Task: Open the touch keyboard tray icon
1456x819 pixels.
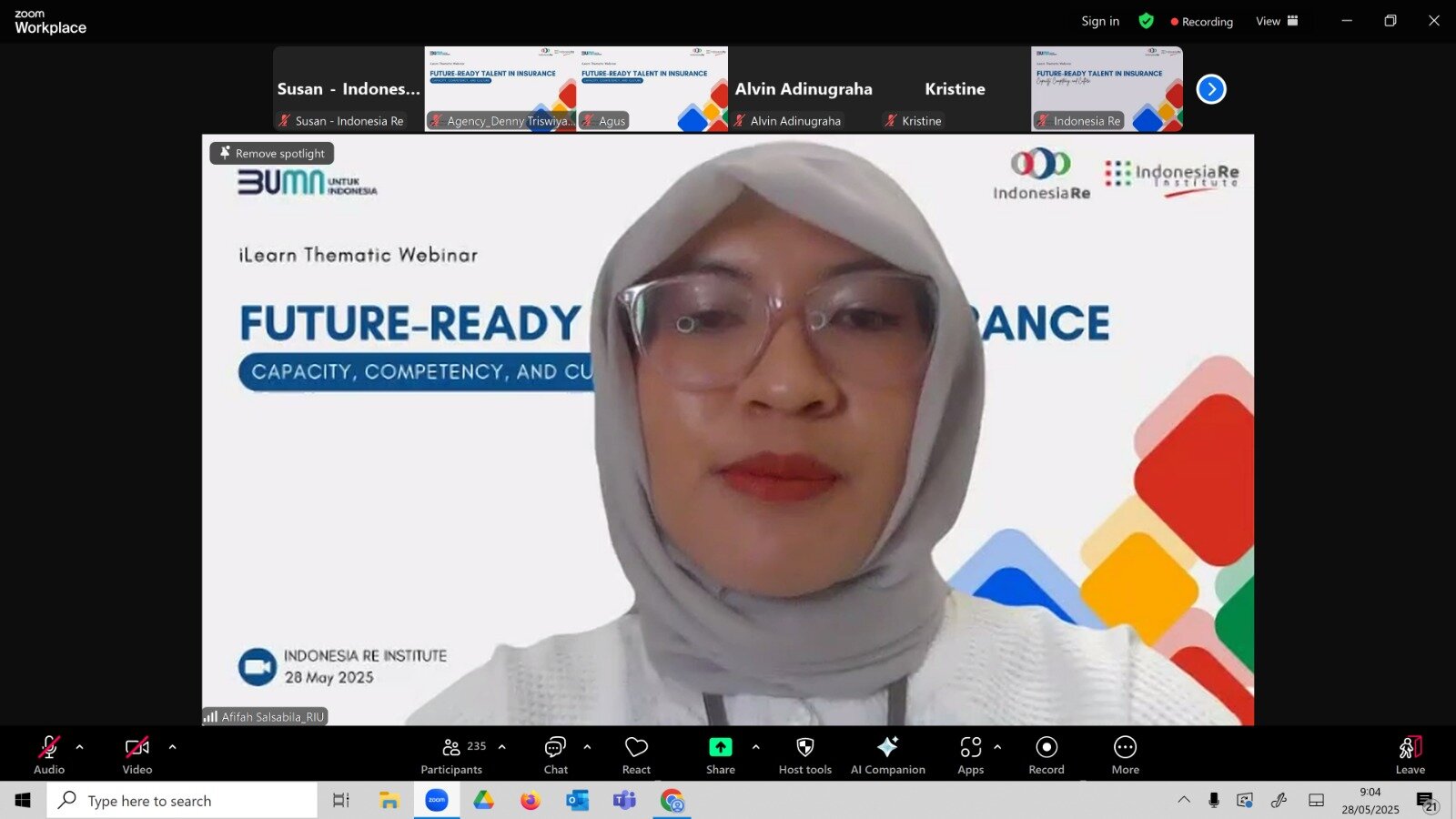Action: 1316,800
